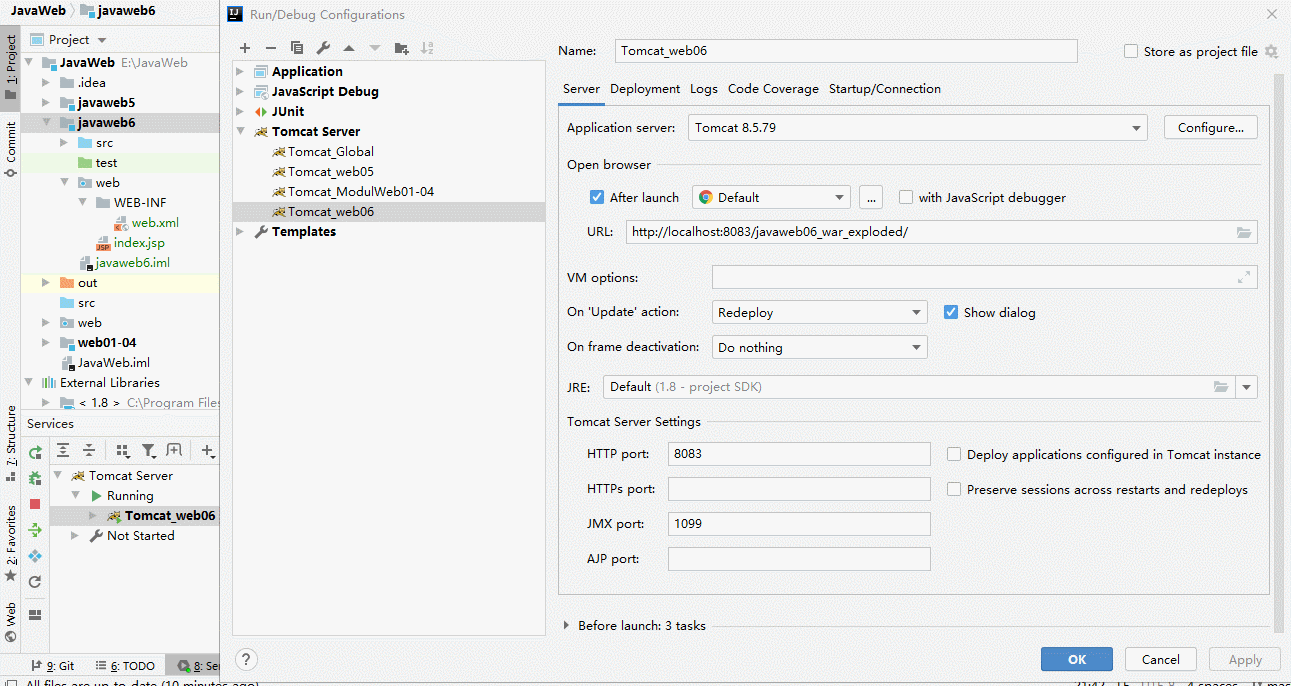
Task: Expand the Templates node
Action: coord(240,231)
